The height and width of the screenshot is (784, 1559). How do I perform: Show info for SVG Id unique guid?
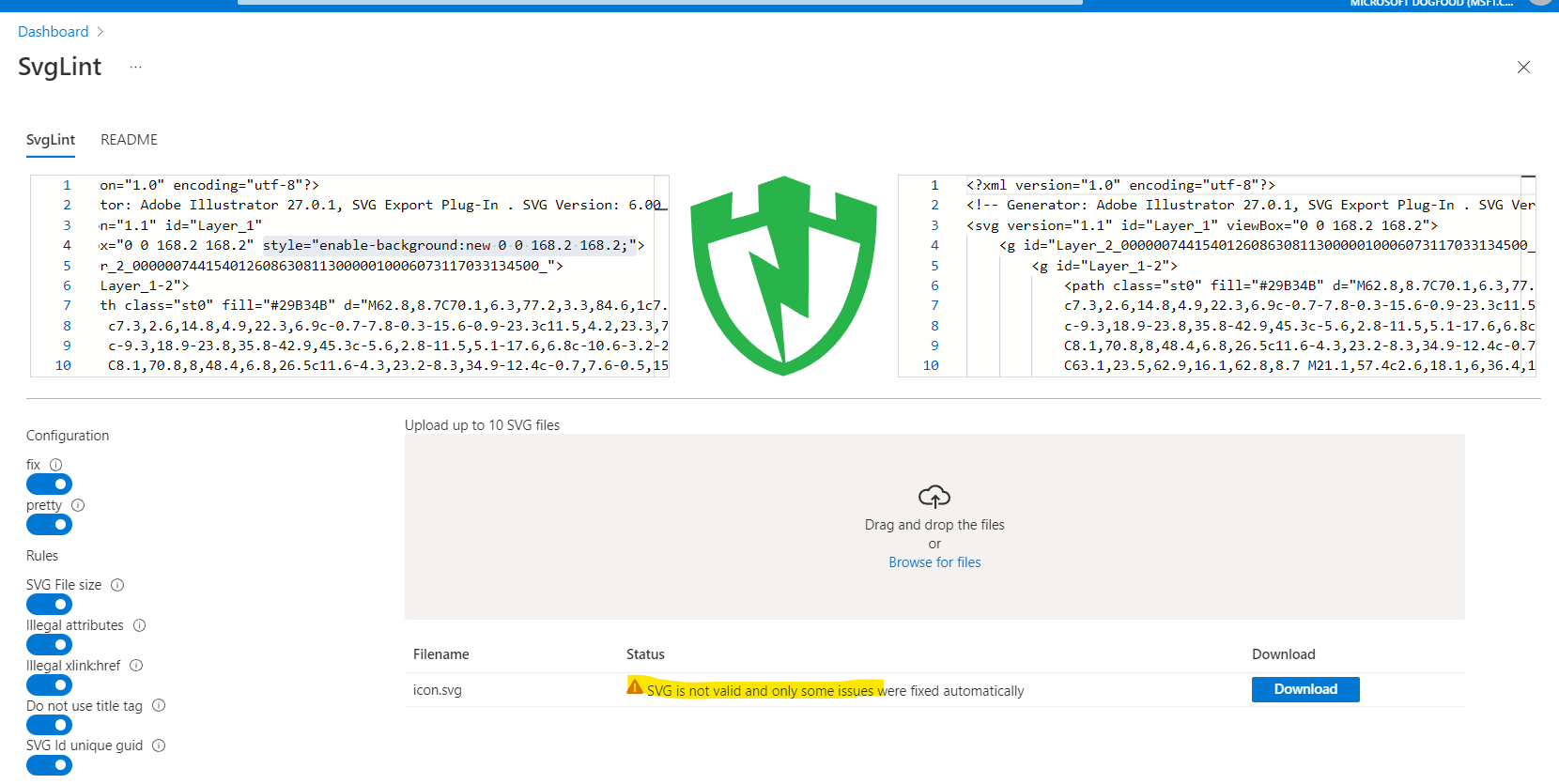coord(159,746)
